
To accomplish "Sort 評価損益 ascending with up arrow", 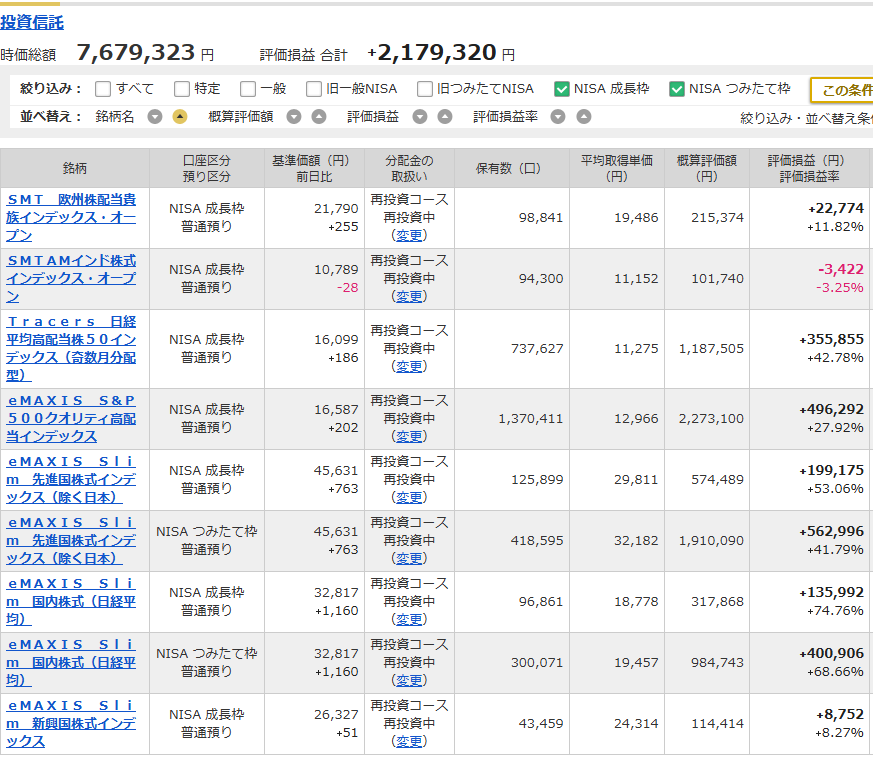I will coord(444,117).
